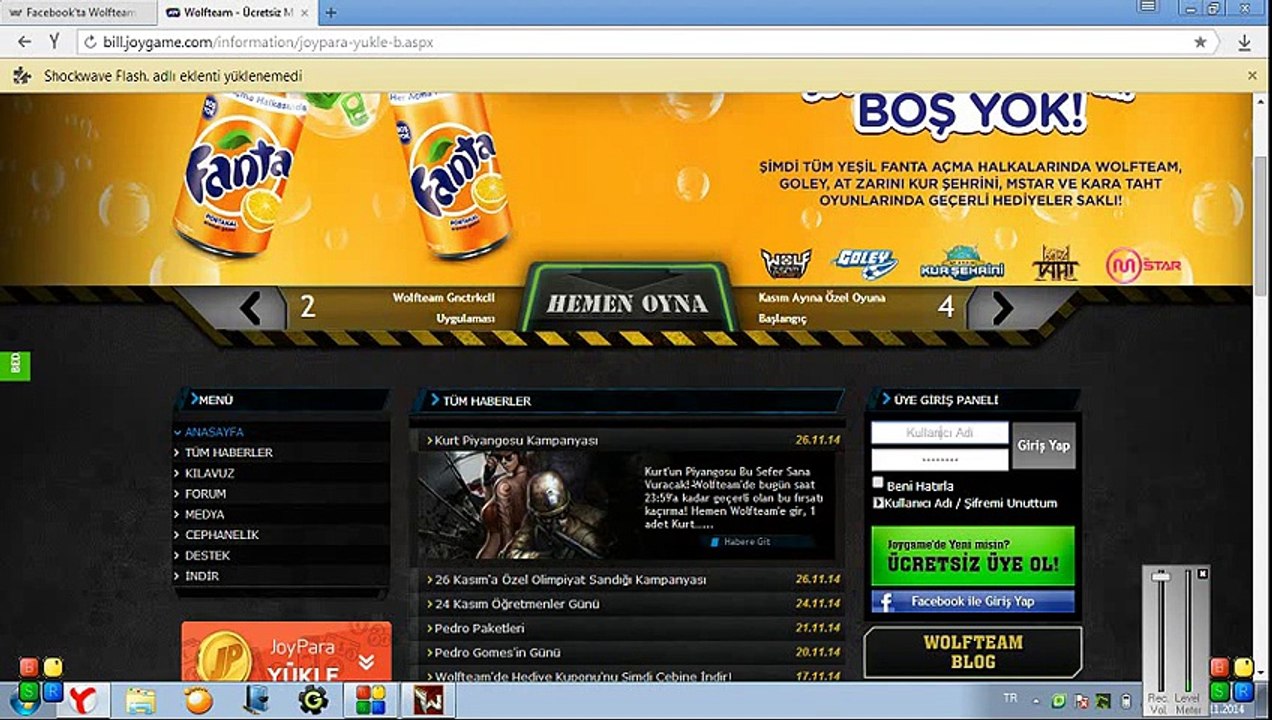This screenshot has width=1272, height=720.
Task: Click Facebook ile Giriş Yap button
Action: click(973, 601)
